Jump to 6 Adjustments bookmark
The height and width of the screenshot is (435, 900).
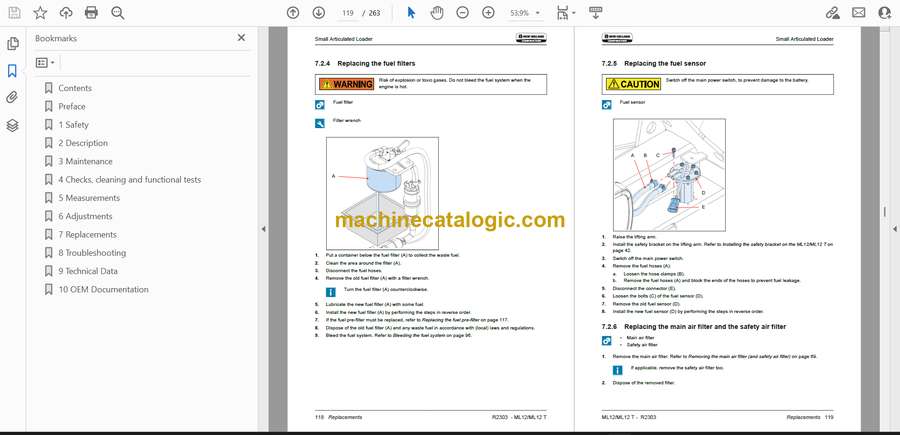pyautogui.click(x=85, y=216)
